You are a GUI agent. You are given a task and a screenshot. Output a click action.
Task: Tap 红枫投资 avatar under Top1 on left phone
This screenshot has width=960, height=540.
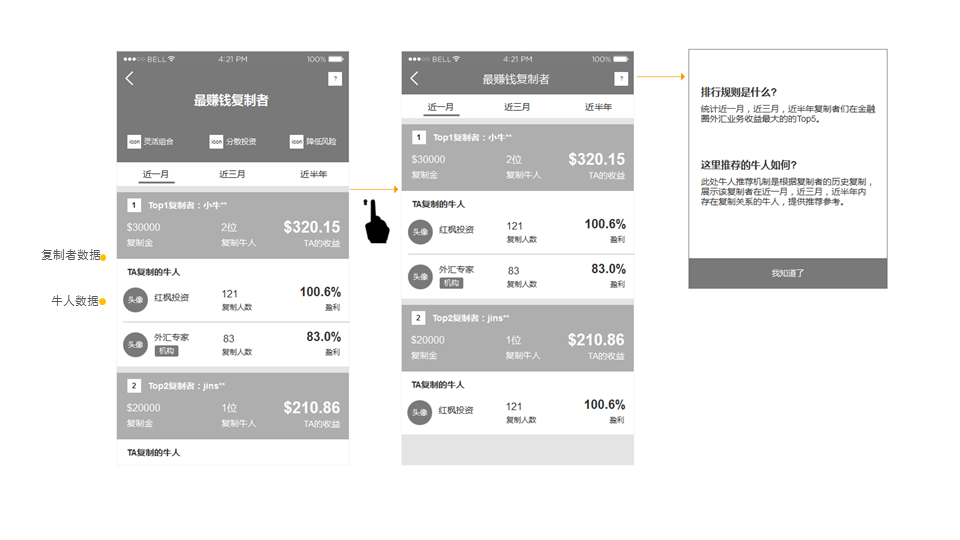135,300
